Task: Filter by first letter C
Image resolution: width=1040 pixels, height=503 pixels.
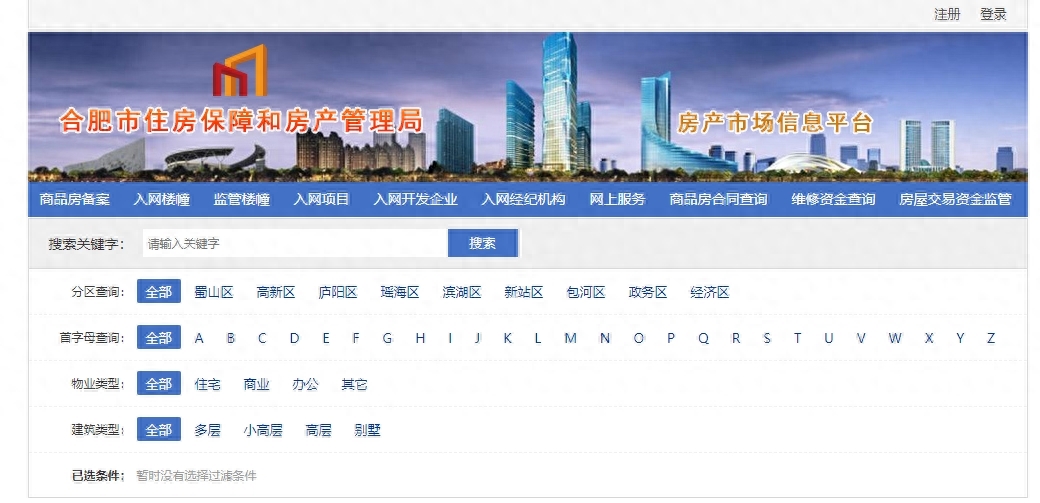Action: coord(262,338)
